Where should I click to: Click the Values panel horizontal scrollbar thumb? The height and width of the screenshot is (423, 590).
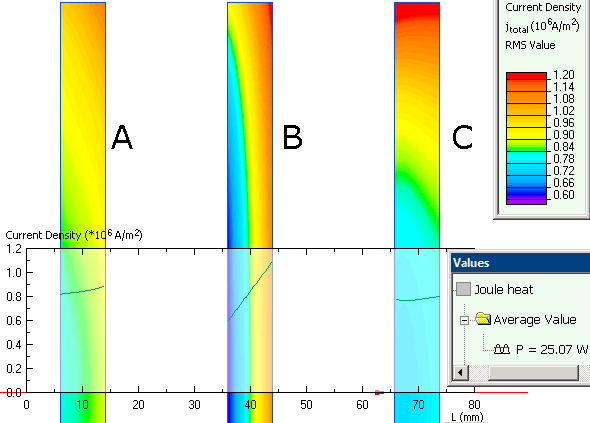533,373
